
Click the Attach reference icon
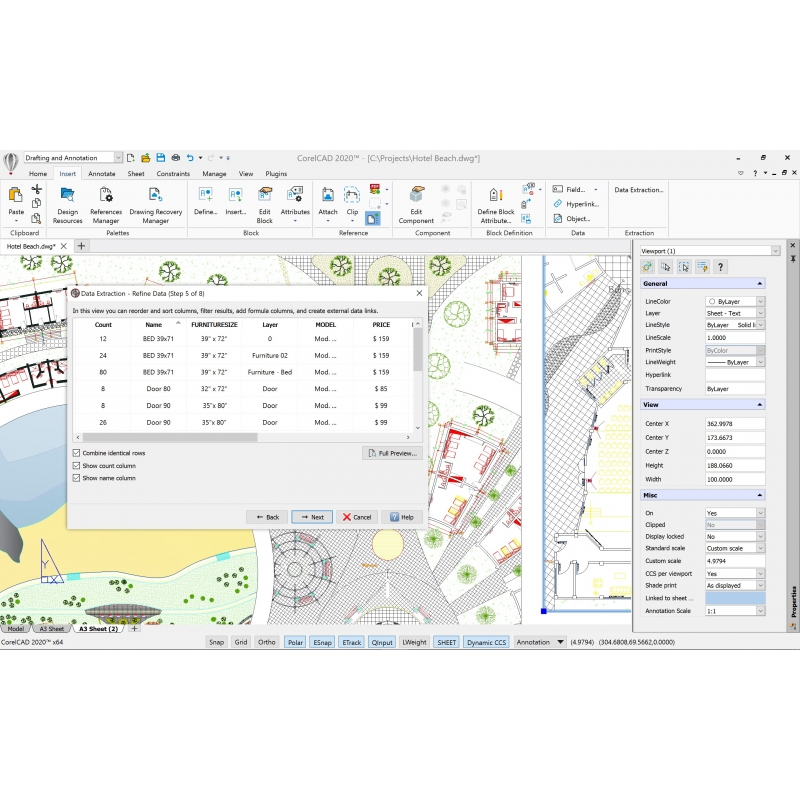328,194
